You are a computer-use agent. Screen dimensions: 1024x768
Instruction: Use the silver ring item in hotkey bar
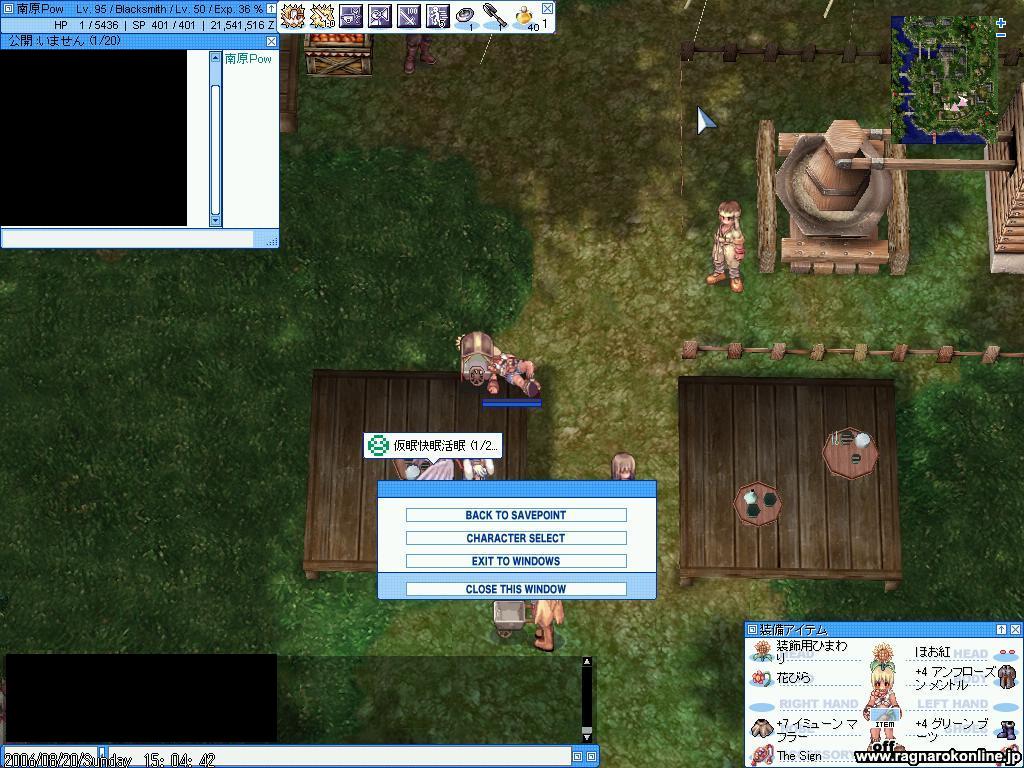coord(466,17)
